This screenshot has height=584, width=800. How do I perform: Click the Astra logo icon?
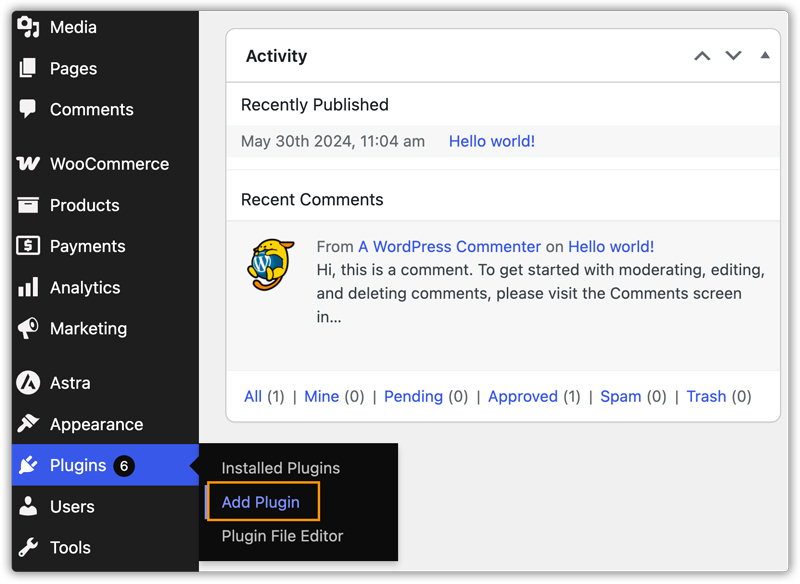click(x=28, y=383)
